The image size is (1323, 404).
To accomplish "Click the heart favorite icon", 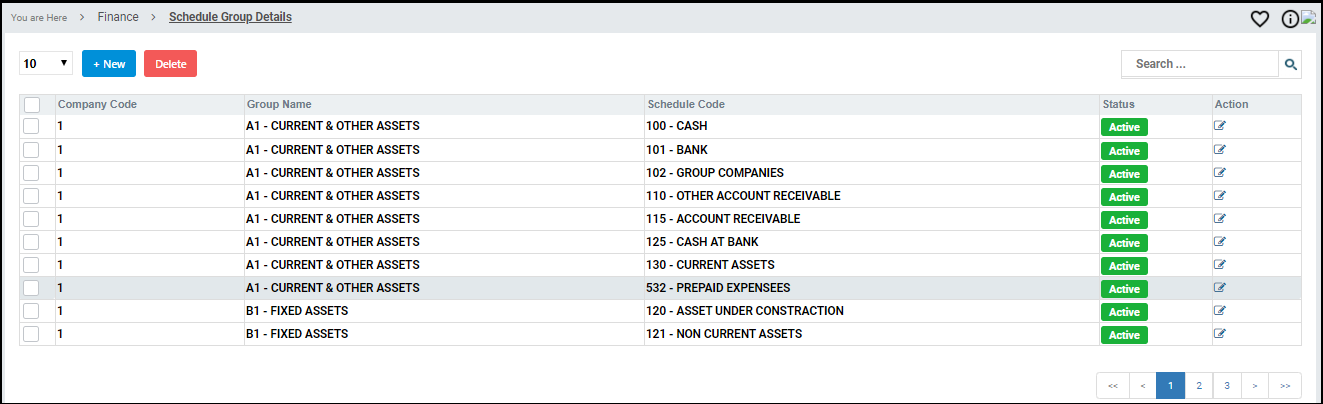I will (1260, 18).
